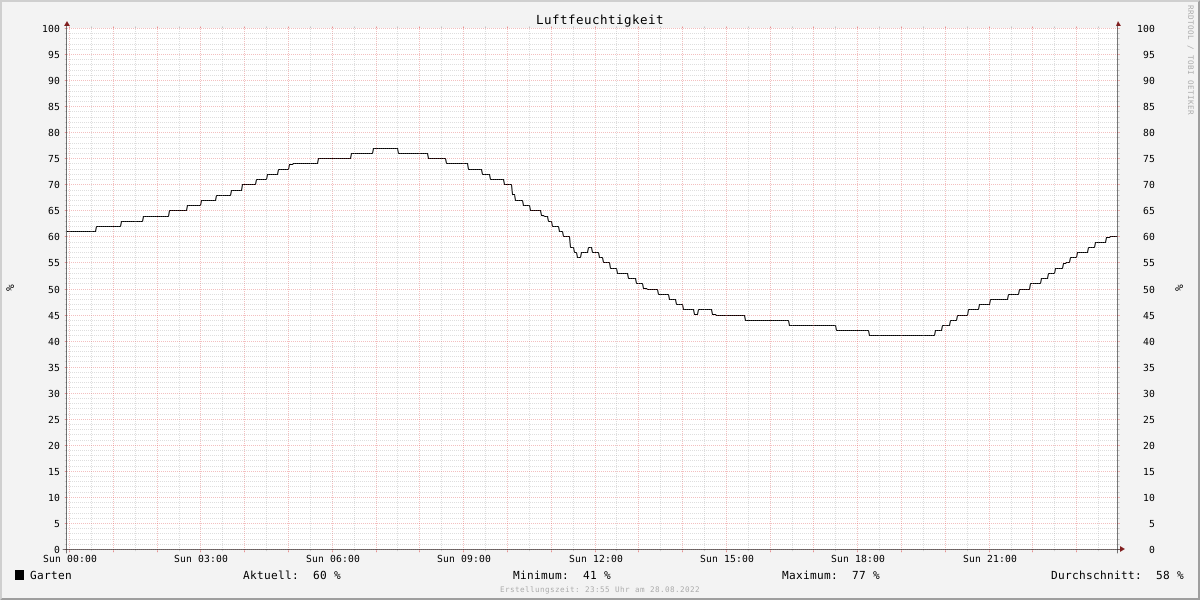The image size is (1200, 600).
Task: Click the 0 label on left axis
Action: tap(57, 550)
